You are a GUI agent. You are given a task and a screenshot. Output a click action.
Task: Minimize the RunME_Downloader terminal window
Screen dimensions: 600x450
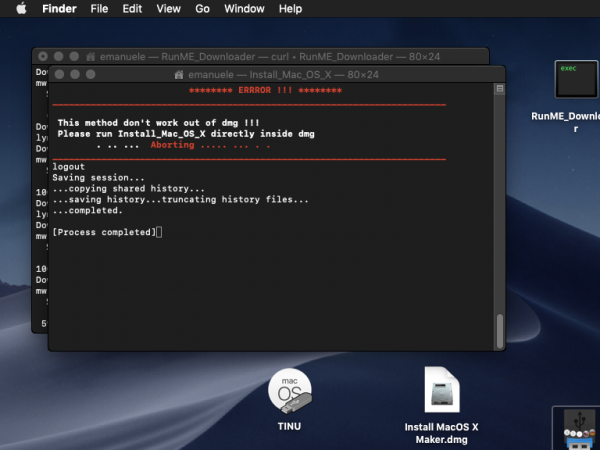[59, 57]
